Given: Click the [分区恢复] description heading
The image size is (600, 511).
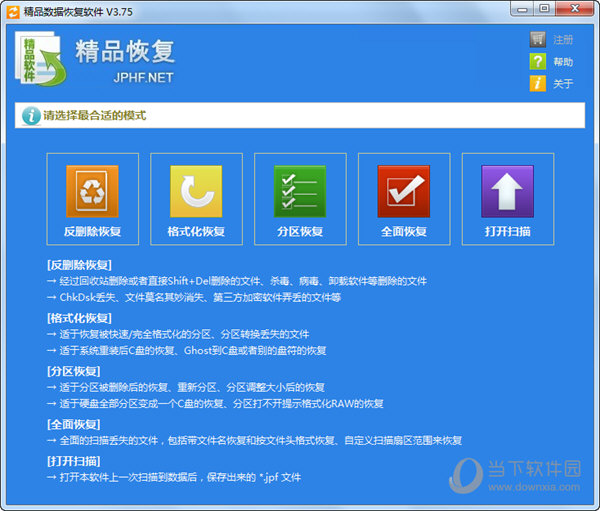Looking at the screenshot, I should (x=73, y=371).
